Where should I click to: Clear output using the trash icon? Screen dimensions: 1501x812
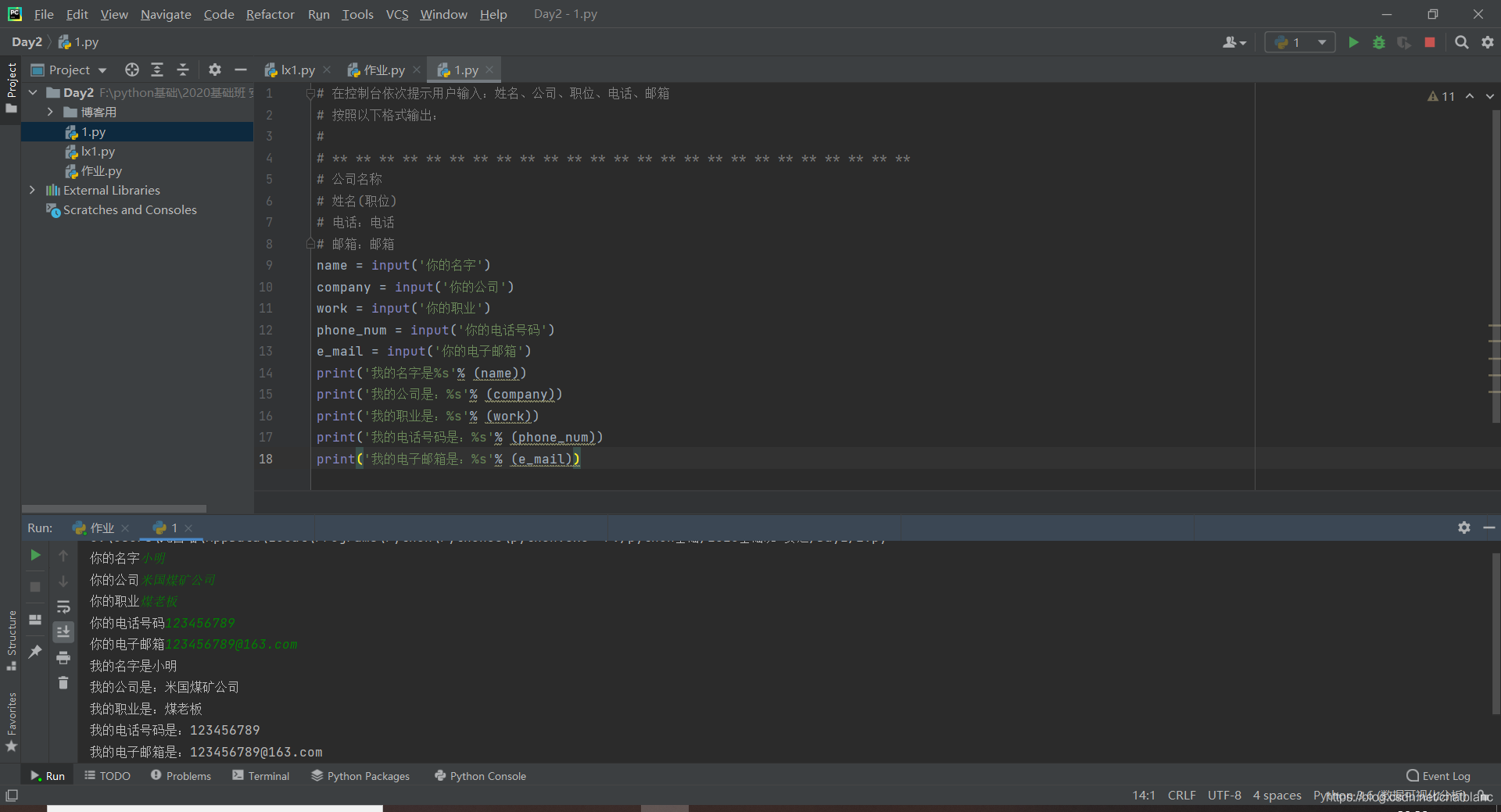click(x=63, y=683)
